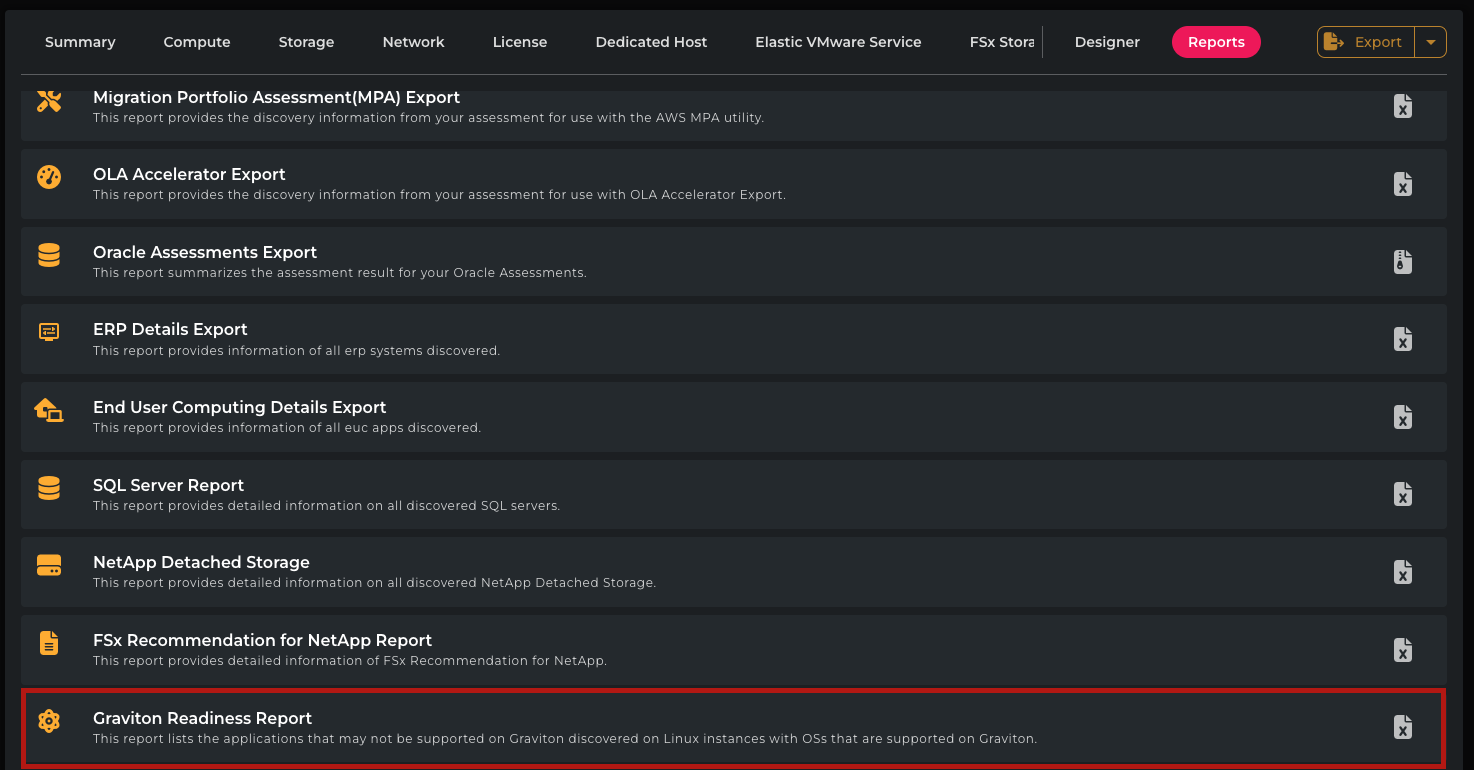Viewport: 1474px width, 770px height.
Task: Select the Designer tab
Action: [x=1107, y=42]
